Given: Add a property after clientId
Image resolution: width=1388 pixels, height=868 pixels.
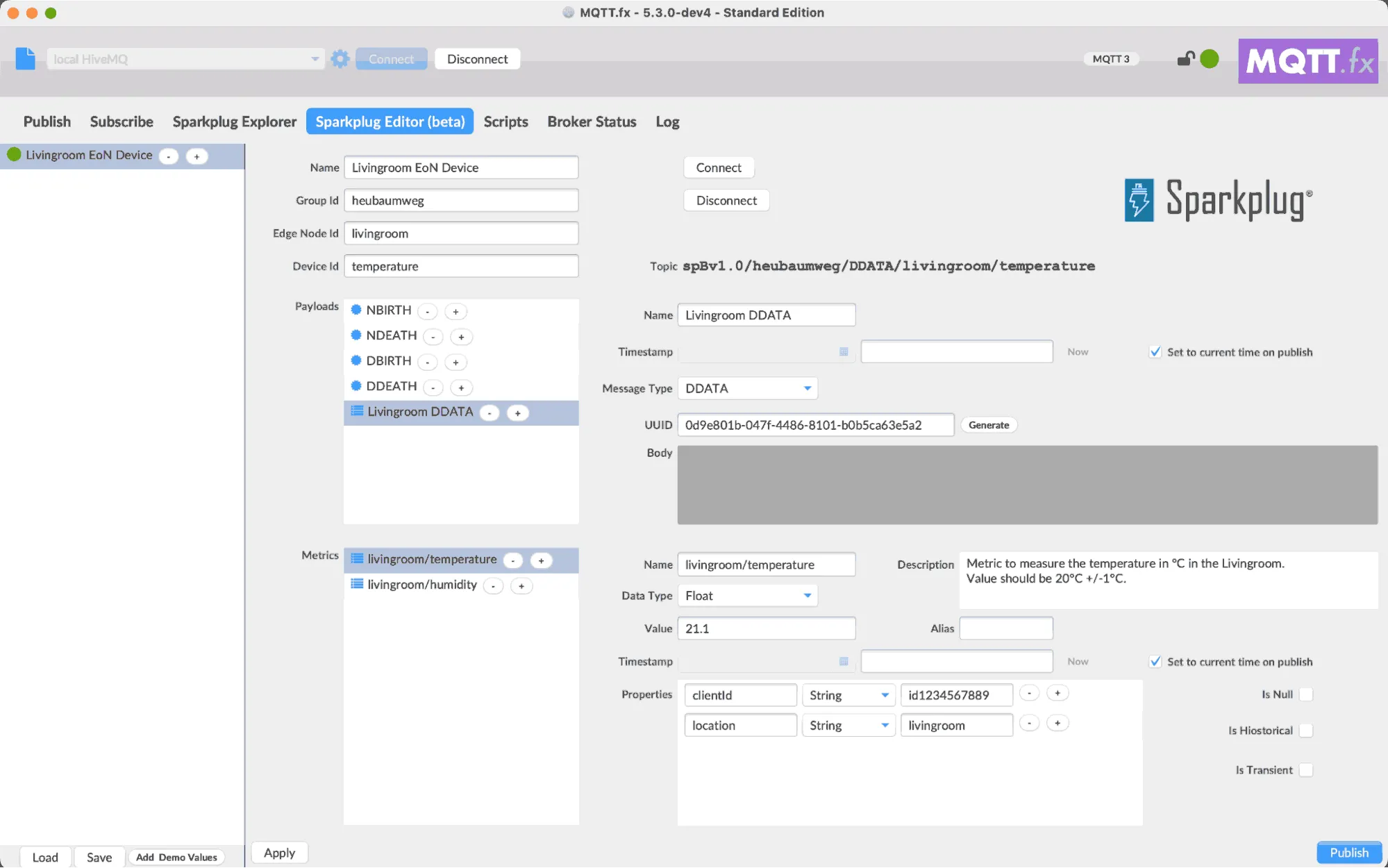Looking at the screenshot, I should [x=1057, y=693].
